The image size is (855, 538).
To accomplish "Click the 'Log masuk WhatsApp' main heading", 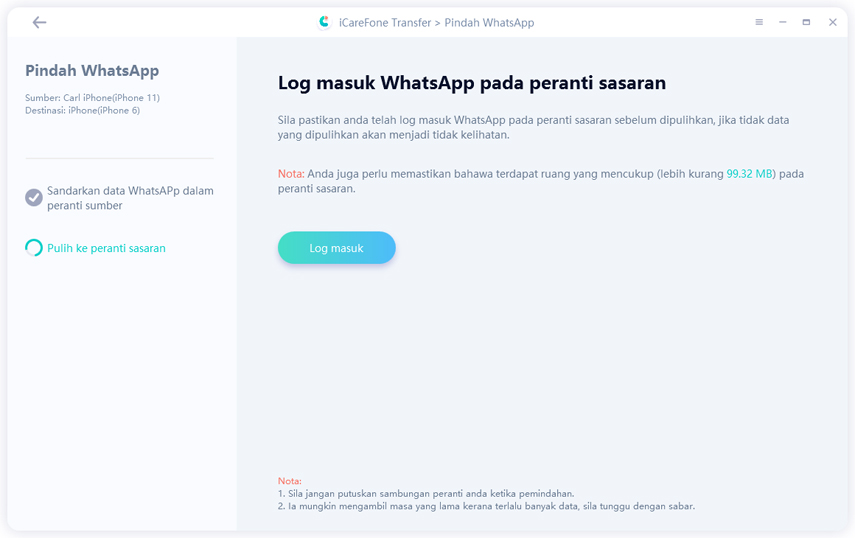I will tap(471, 83).
